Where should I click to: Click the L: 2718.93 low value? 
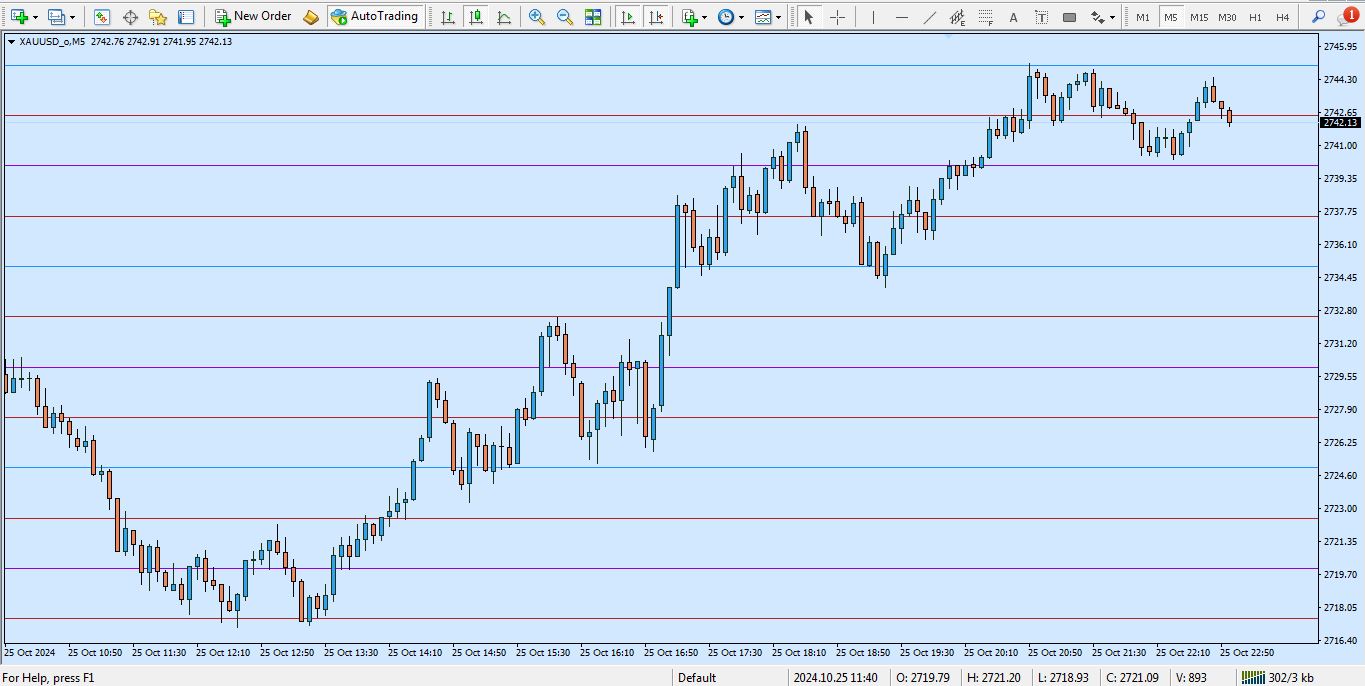1062,678
